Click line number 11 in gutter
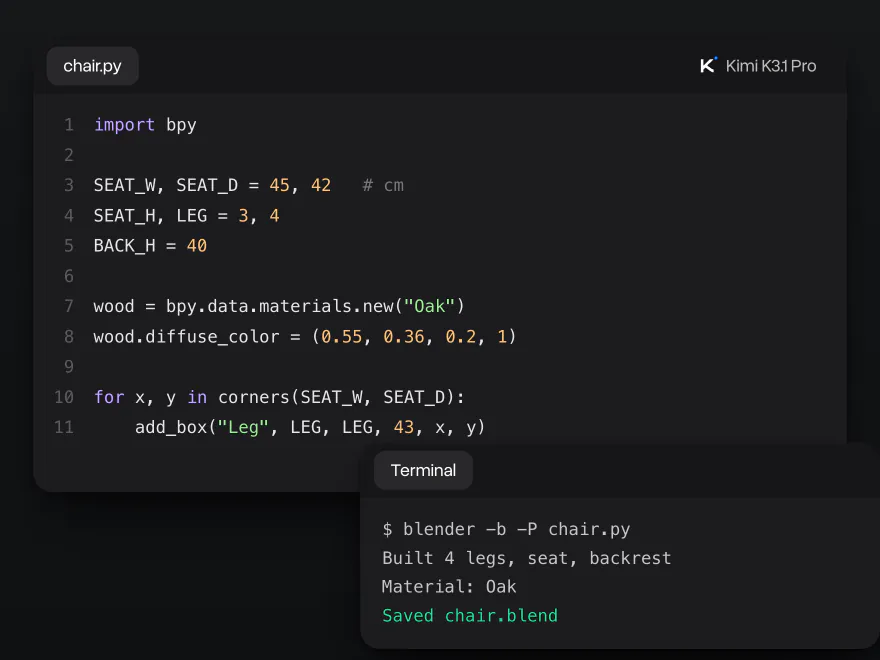This screenshot has height=660, width=880. point(64,428)
